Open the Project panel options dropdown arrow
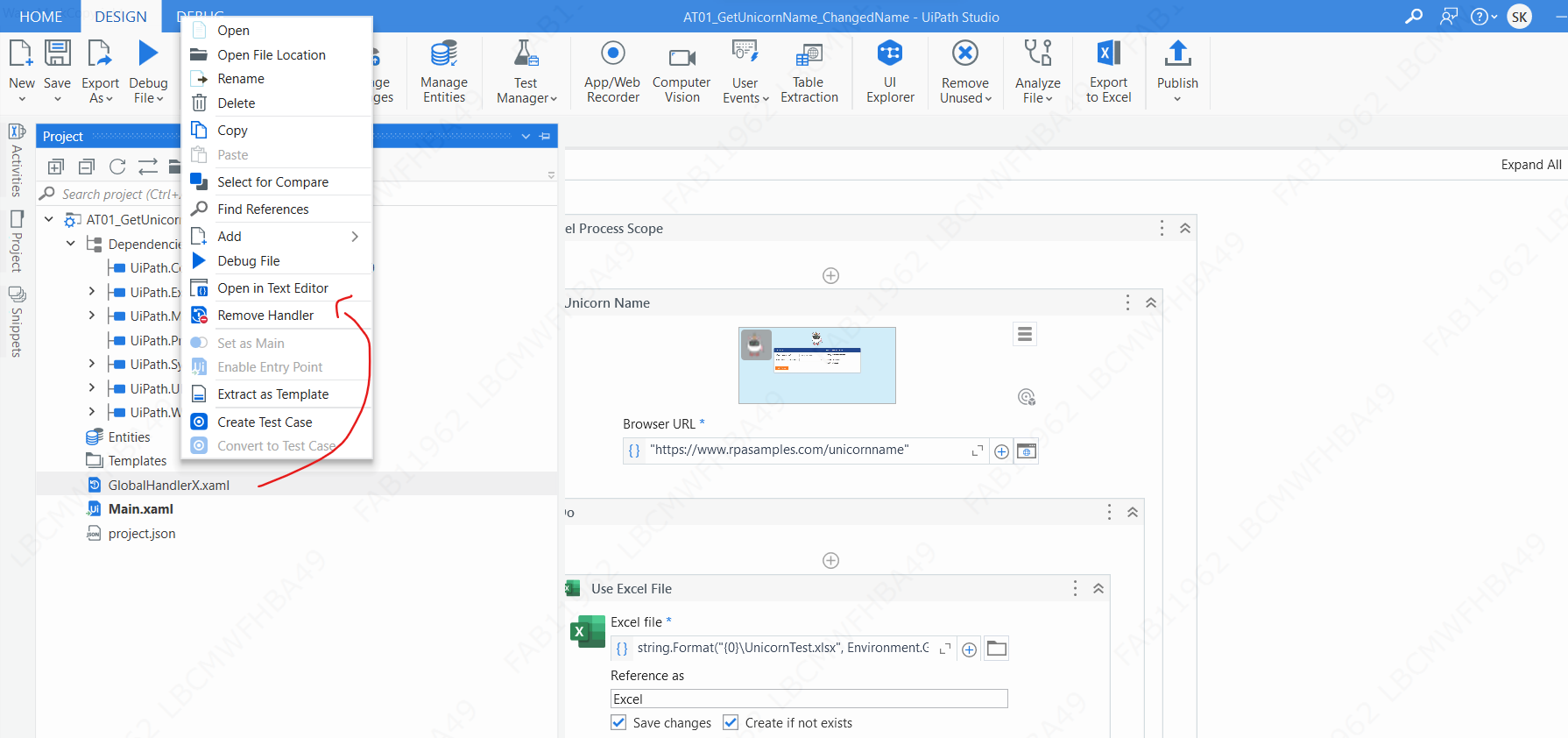This screenshot has height=738, width=1568. (526, 136)
